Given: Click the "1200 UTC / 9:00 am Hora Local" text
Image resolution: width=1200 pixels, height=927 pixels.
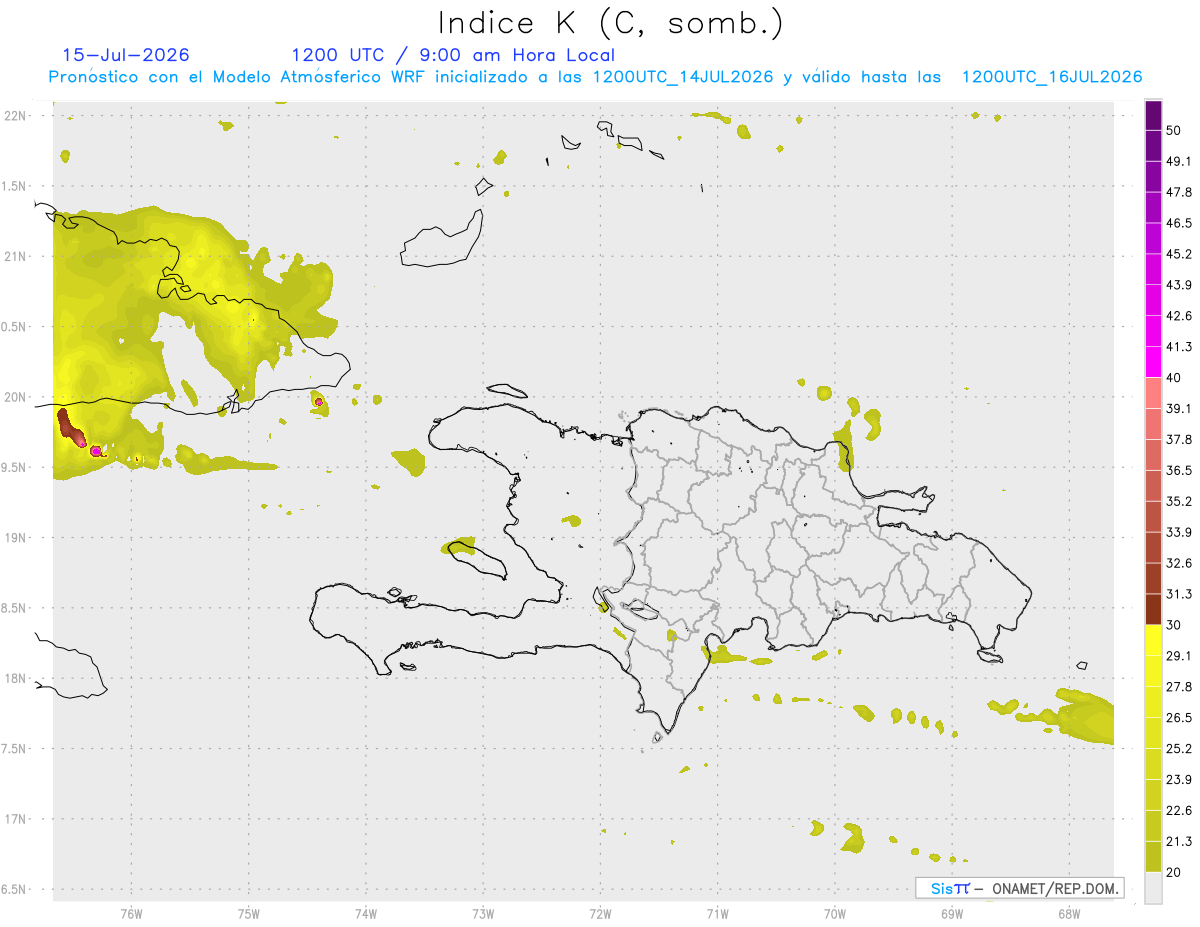Looking at the screenshot, I should [453, 55].
